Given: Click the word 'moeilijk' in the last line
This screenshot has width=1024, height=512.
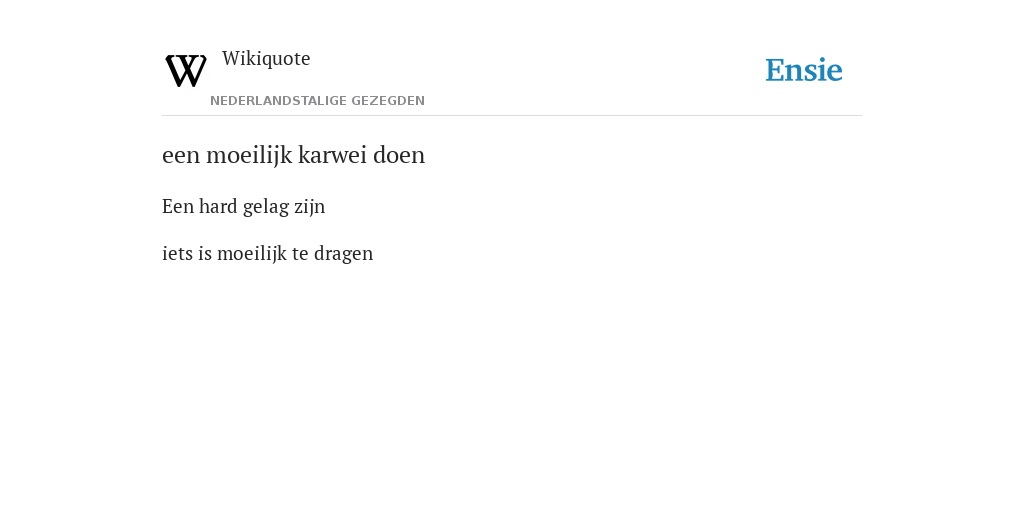Looking at the screenshot, I should pos(251,255).
